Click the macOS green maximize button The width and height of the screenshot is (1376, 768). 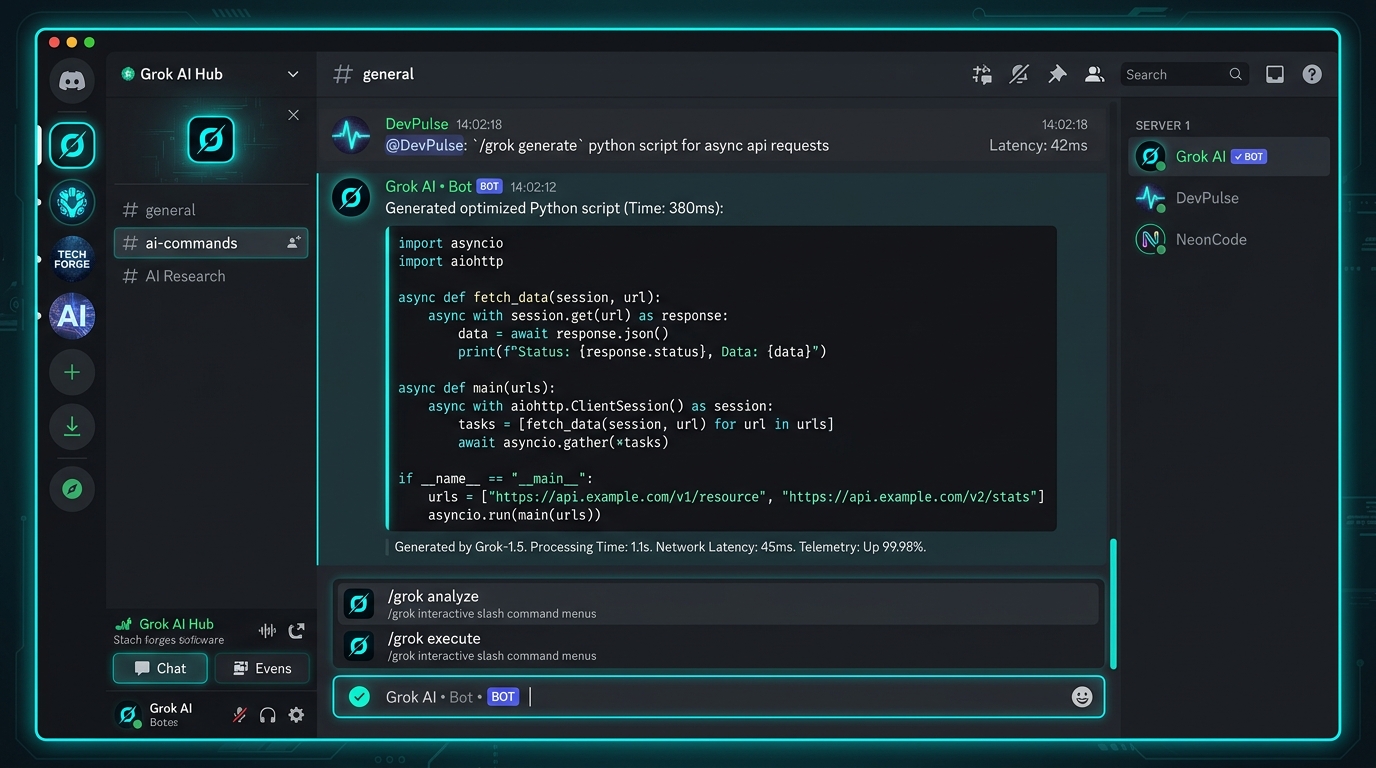click(x=89, y=42)
